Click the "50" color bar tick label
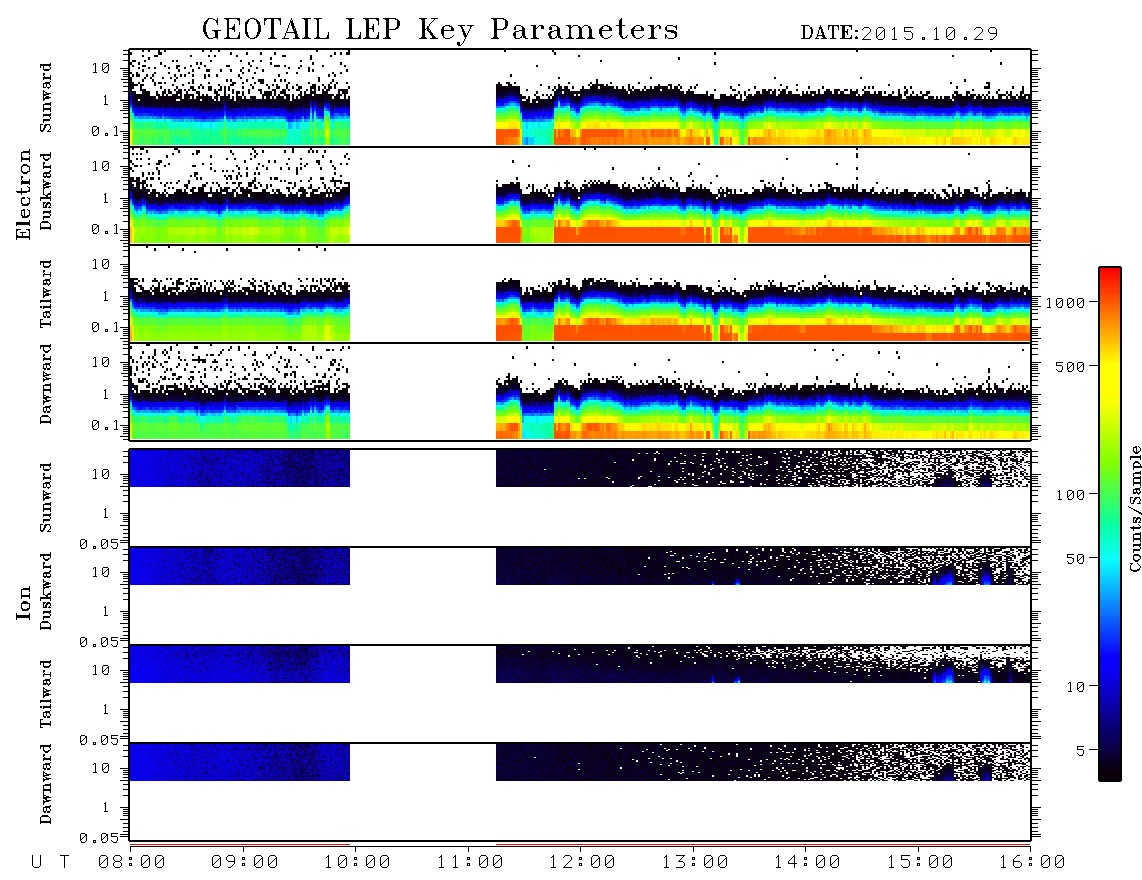The image size is (1142, 880). (1076, 559)
